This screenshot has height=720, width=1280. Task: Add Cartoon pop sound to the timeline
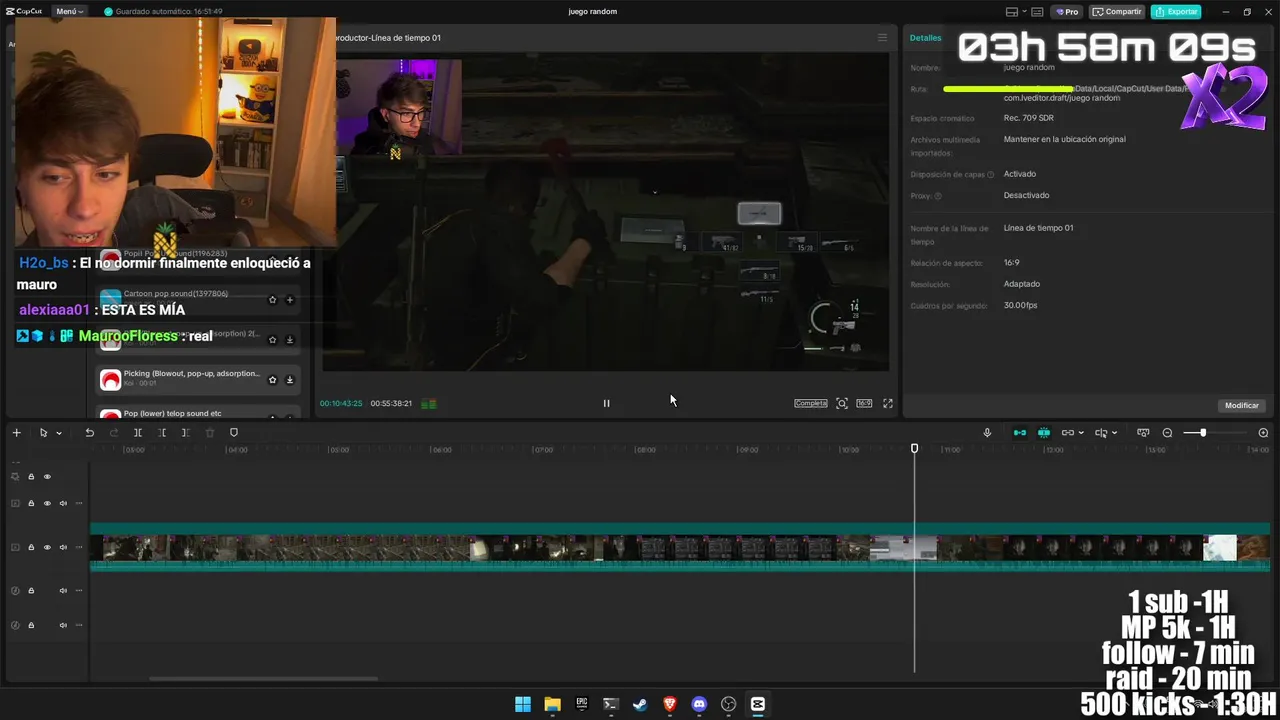click(290, 299)
